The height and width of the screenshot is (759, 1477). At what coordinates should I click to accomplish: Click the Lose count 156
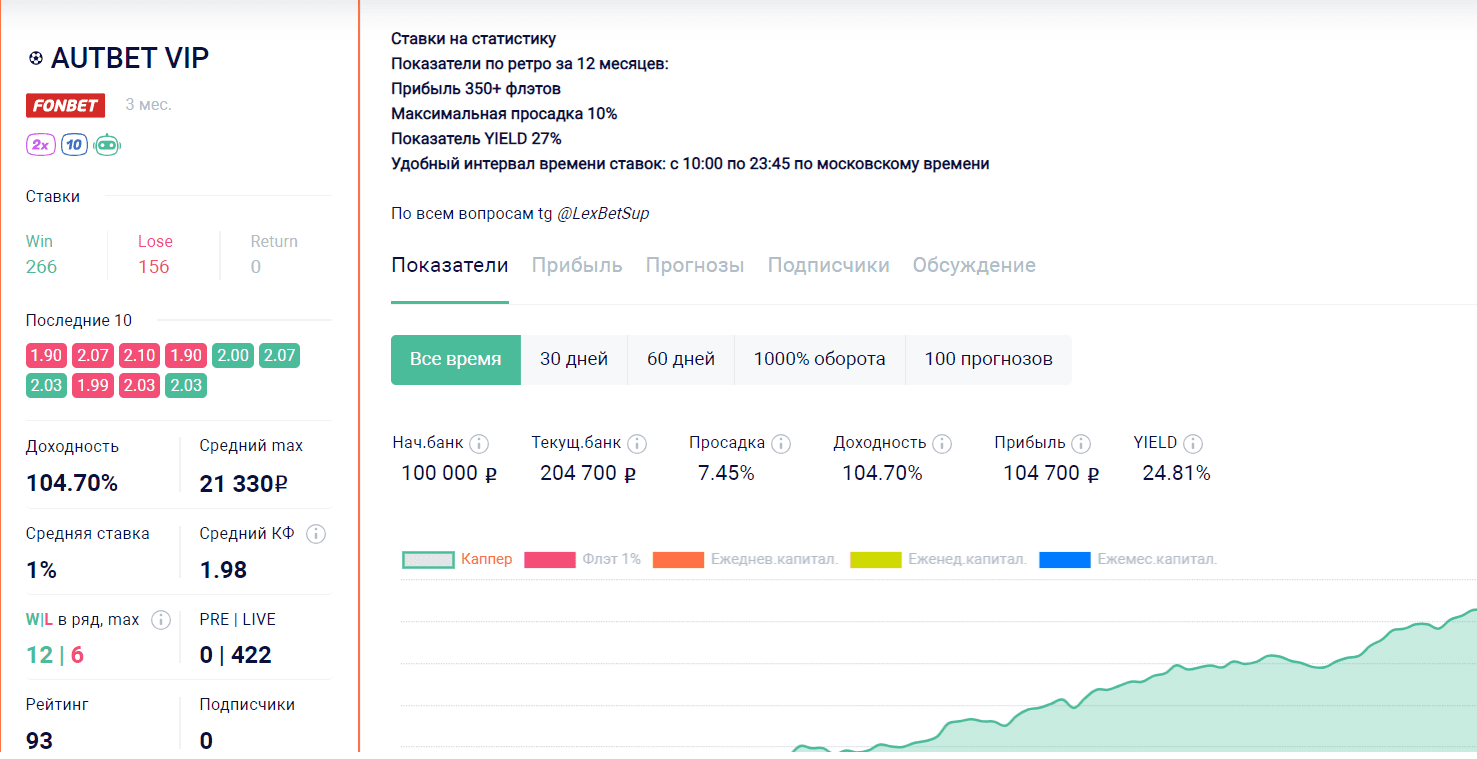pyautogui.click(x=154, y=267)
